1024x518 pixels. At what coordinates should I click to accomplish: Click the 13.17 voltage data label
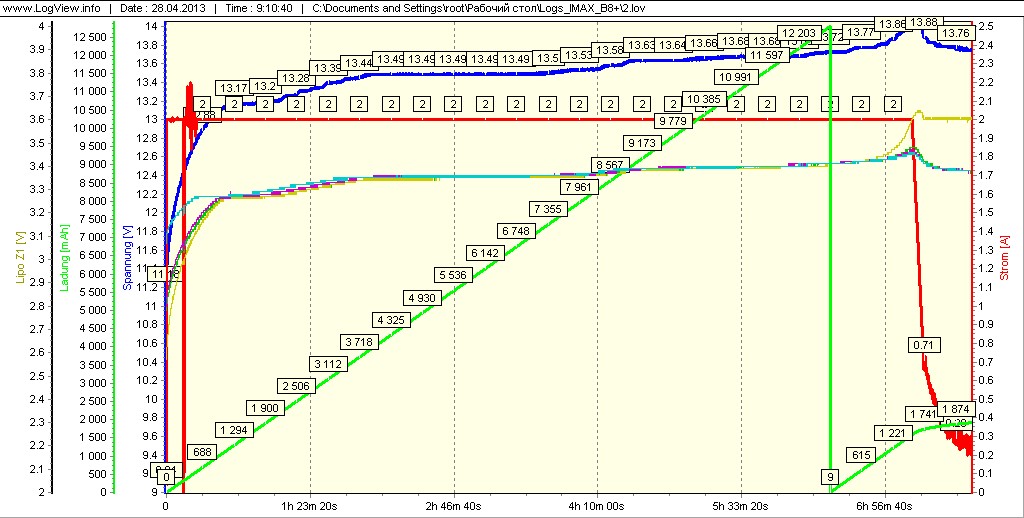click(x=233, y=88)
